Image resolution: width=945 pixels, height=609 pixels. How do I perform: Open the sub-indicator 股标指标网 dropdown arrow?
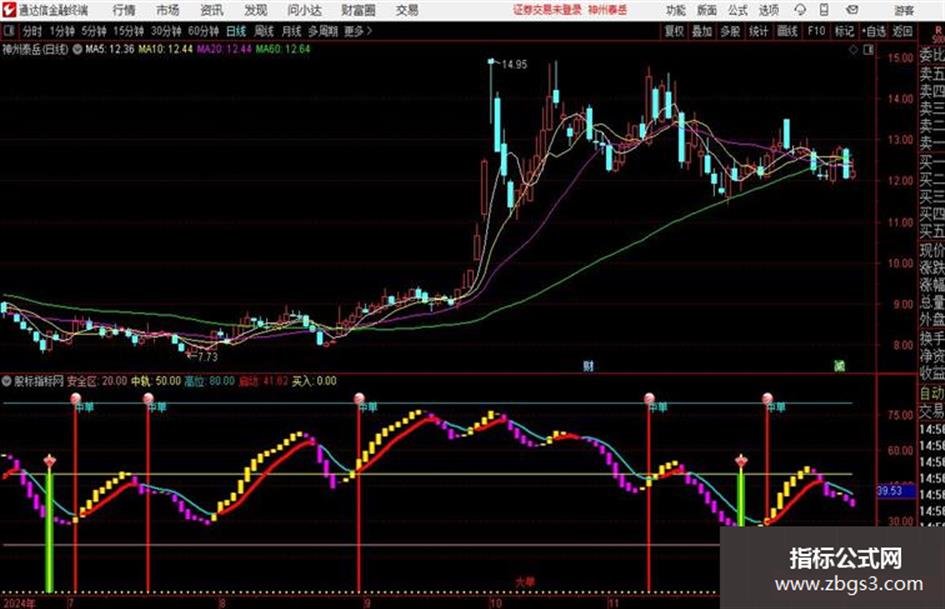7,381
